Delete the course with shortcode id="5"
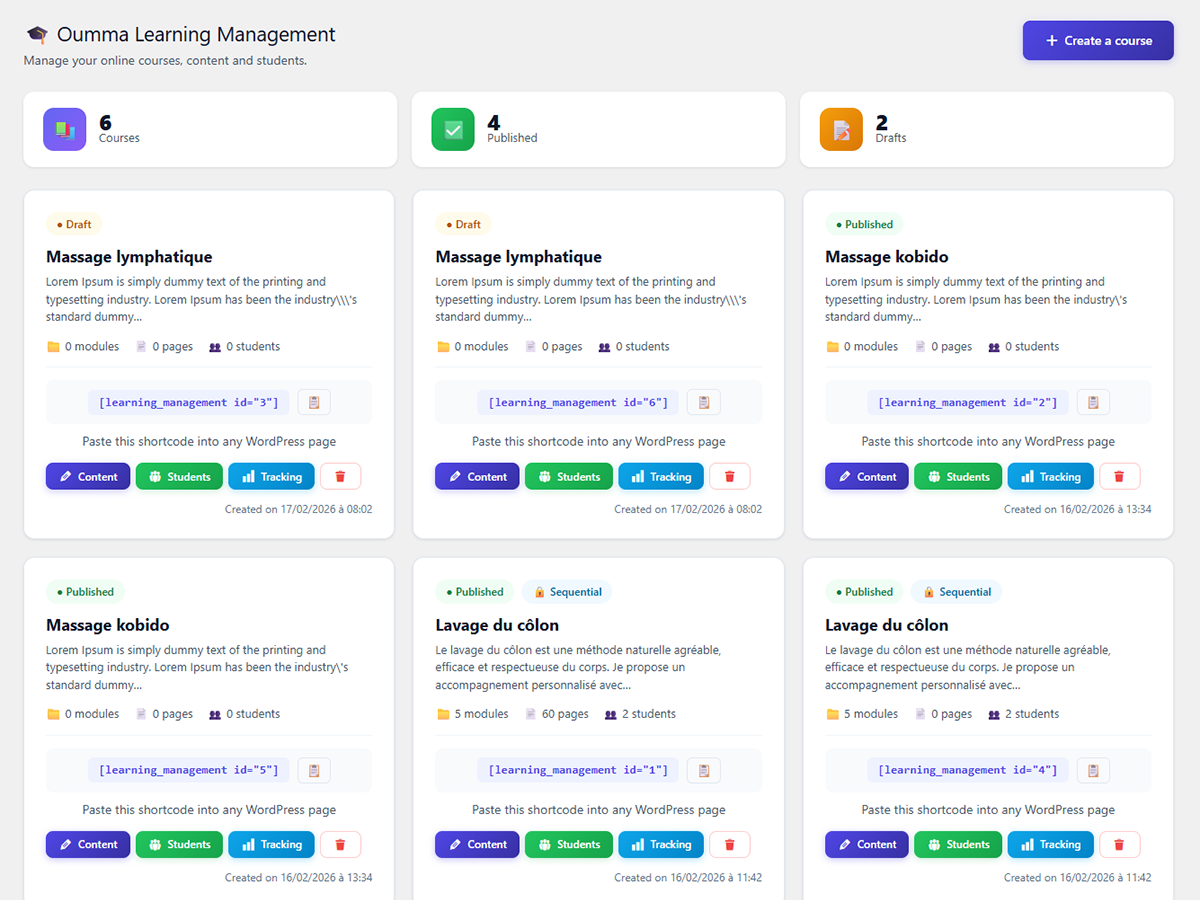The width and height of the screenshot is (1200, 900). click(x=340, y=845)
